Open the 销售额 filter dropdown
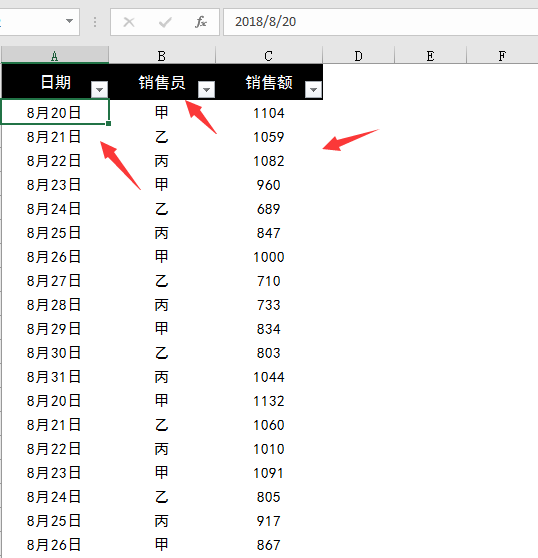 point(313,89)
